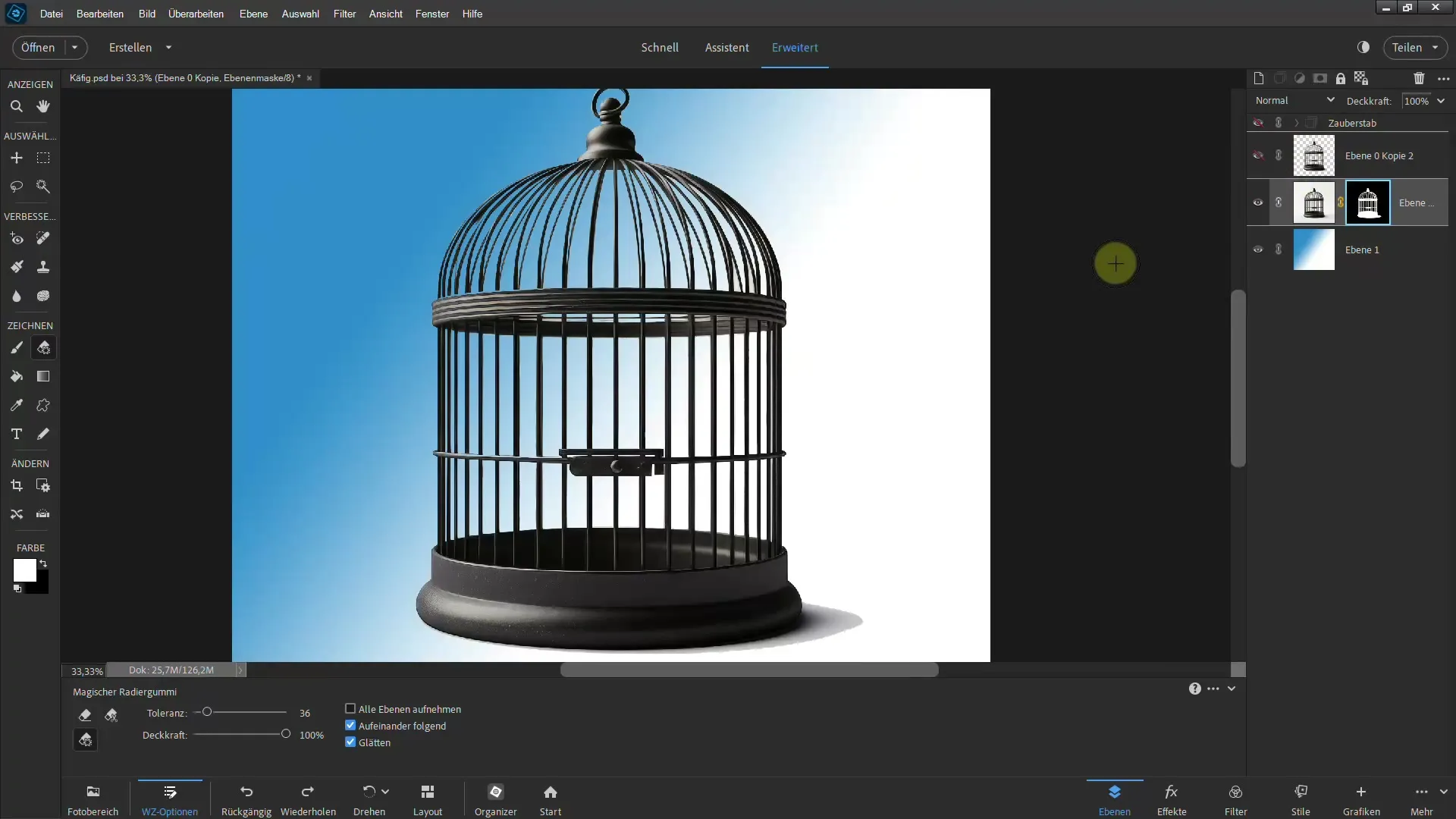Open the Organizer
1456x819 pixels.
tap(495, 800)
